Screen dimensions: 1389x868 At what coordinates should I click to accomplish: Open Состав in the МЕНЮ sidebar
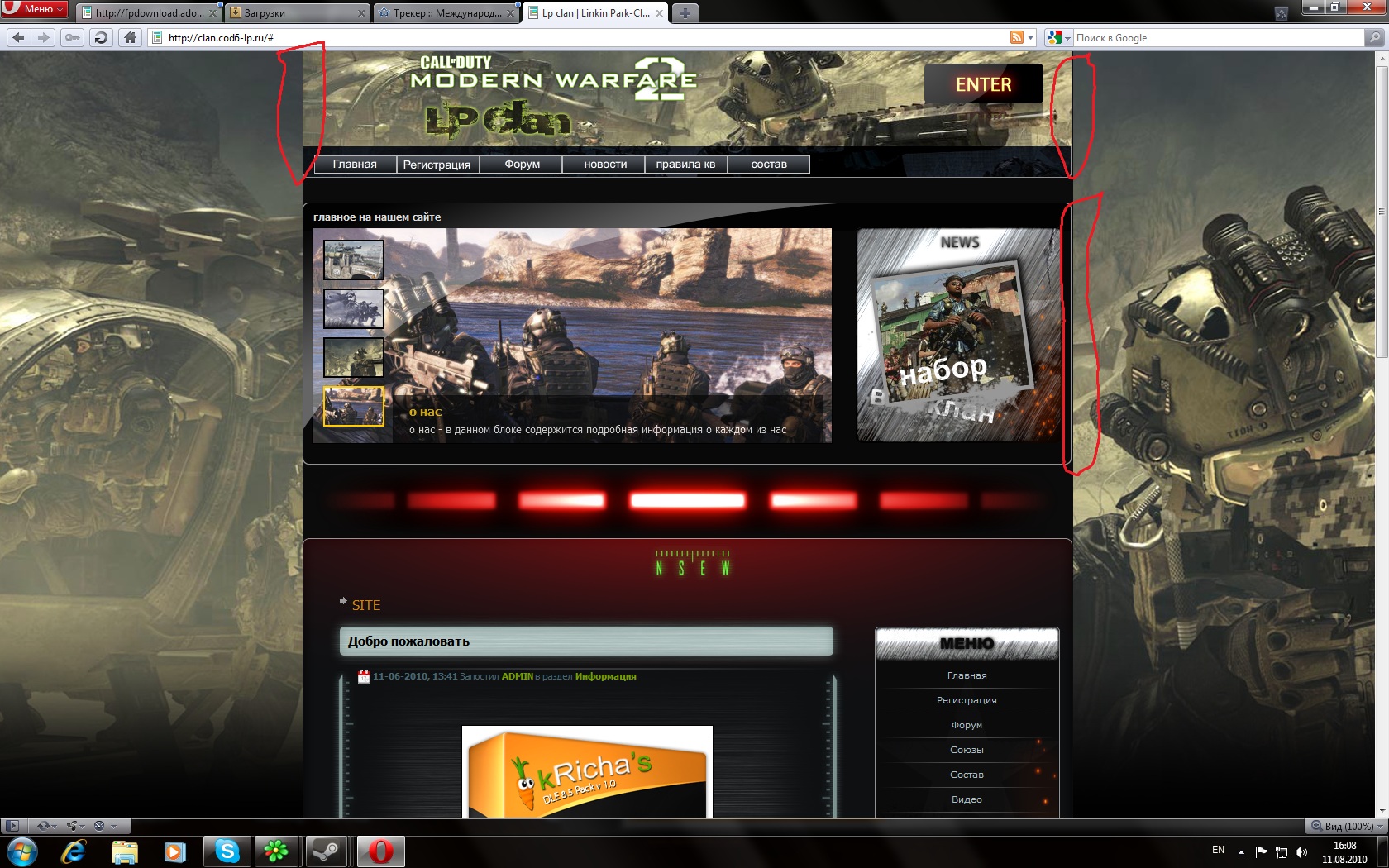(x=967, y=775)
